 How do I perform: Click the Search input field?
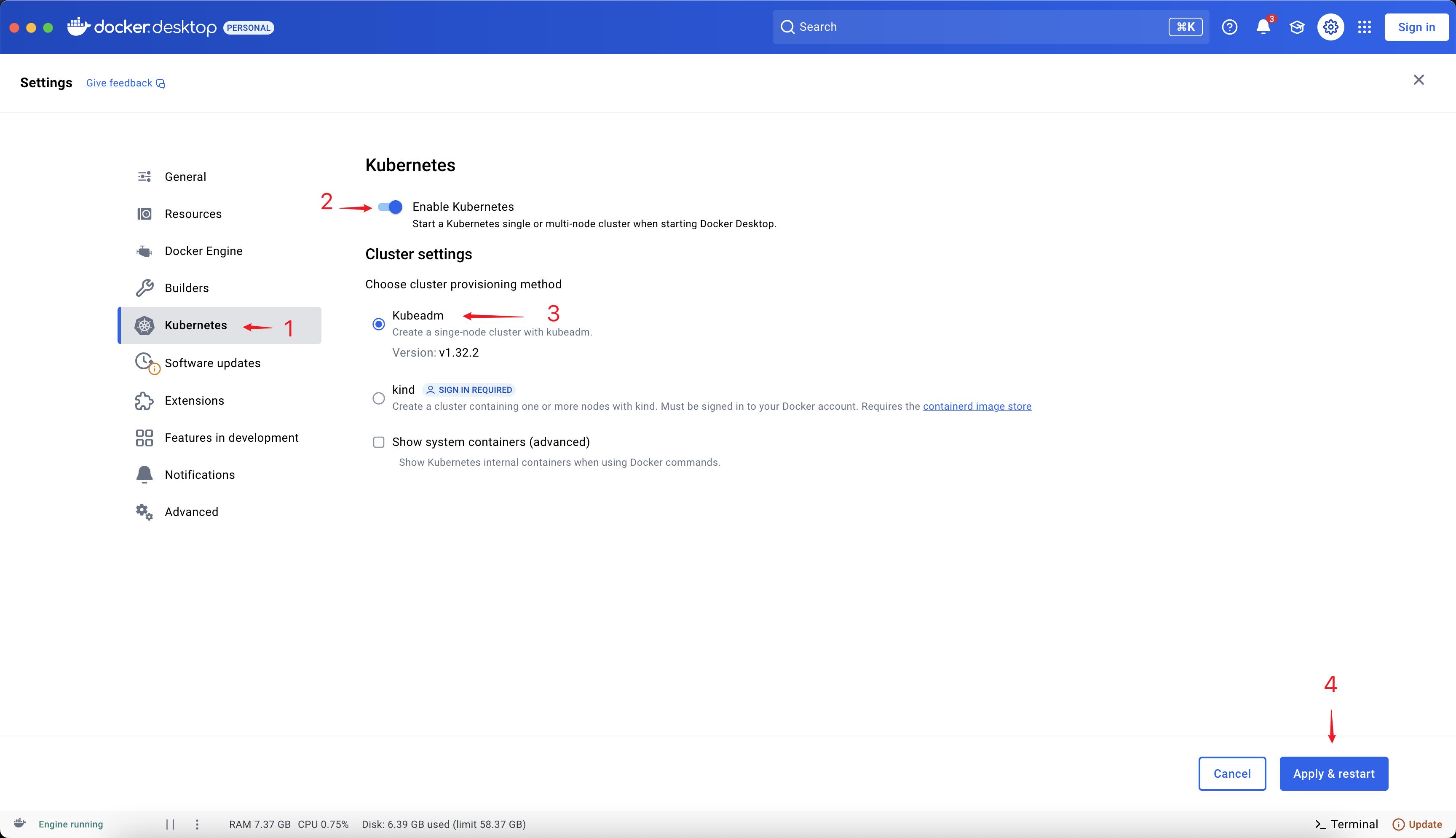click(990, 27)
